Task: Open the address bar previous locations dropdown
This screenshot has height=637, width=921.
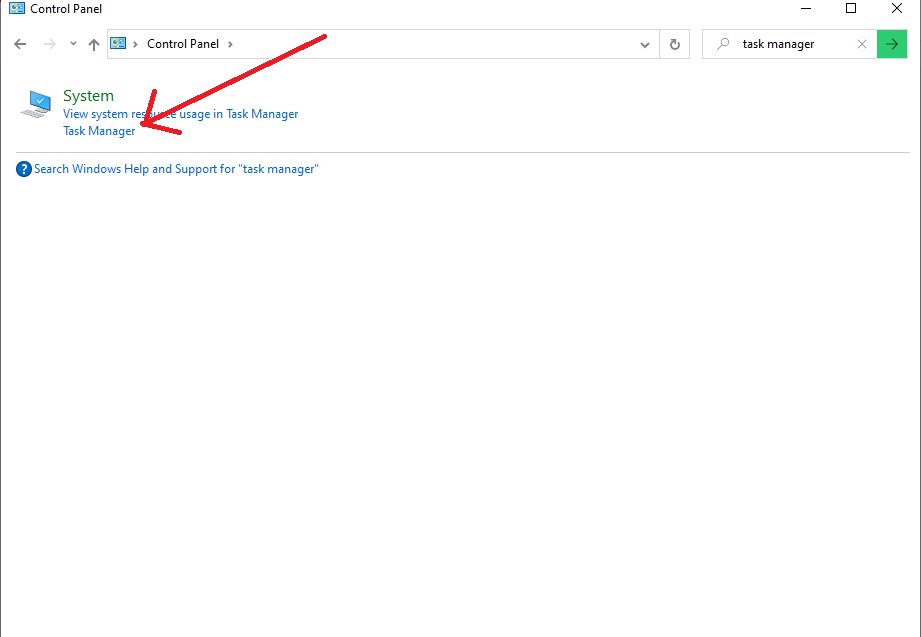Action: pyautogui.click(x=645, y=44)
